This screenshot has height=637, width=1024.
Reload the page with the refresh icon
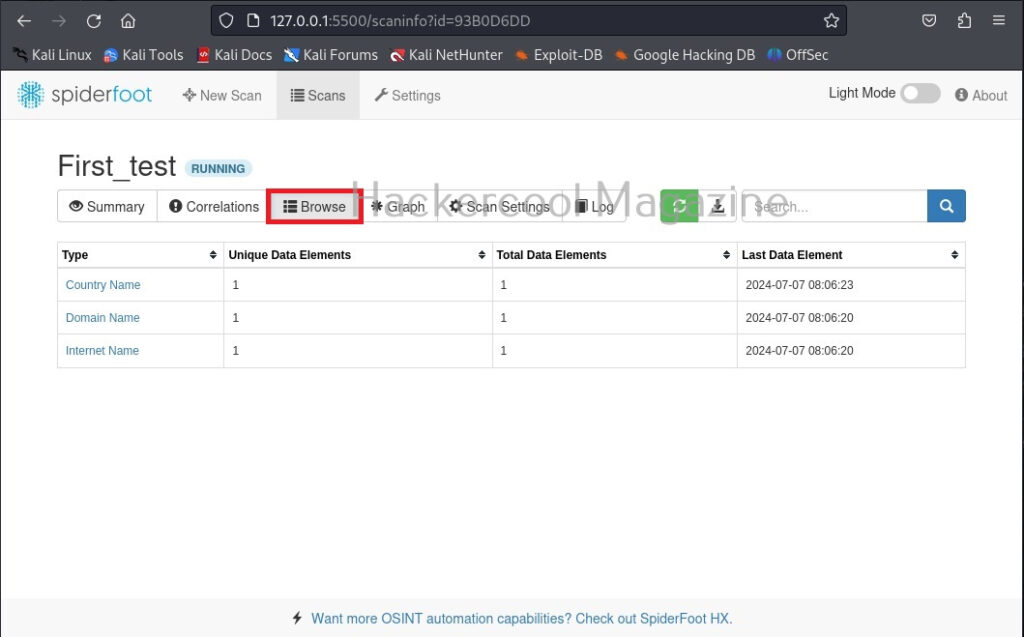(x=93, y=21)
